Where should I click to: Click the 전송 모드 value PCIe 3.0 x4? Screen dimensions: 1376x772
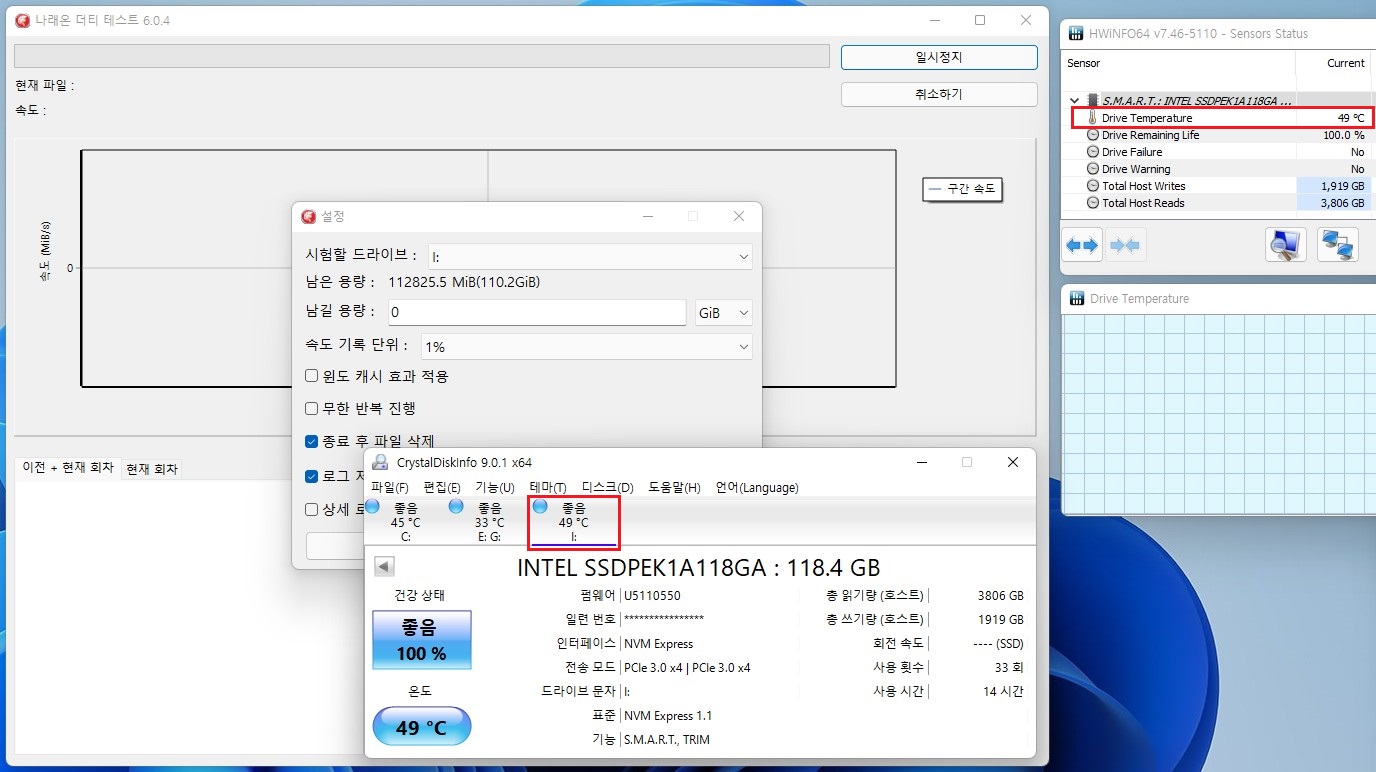tap(687, 667)
